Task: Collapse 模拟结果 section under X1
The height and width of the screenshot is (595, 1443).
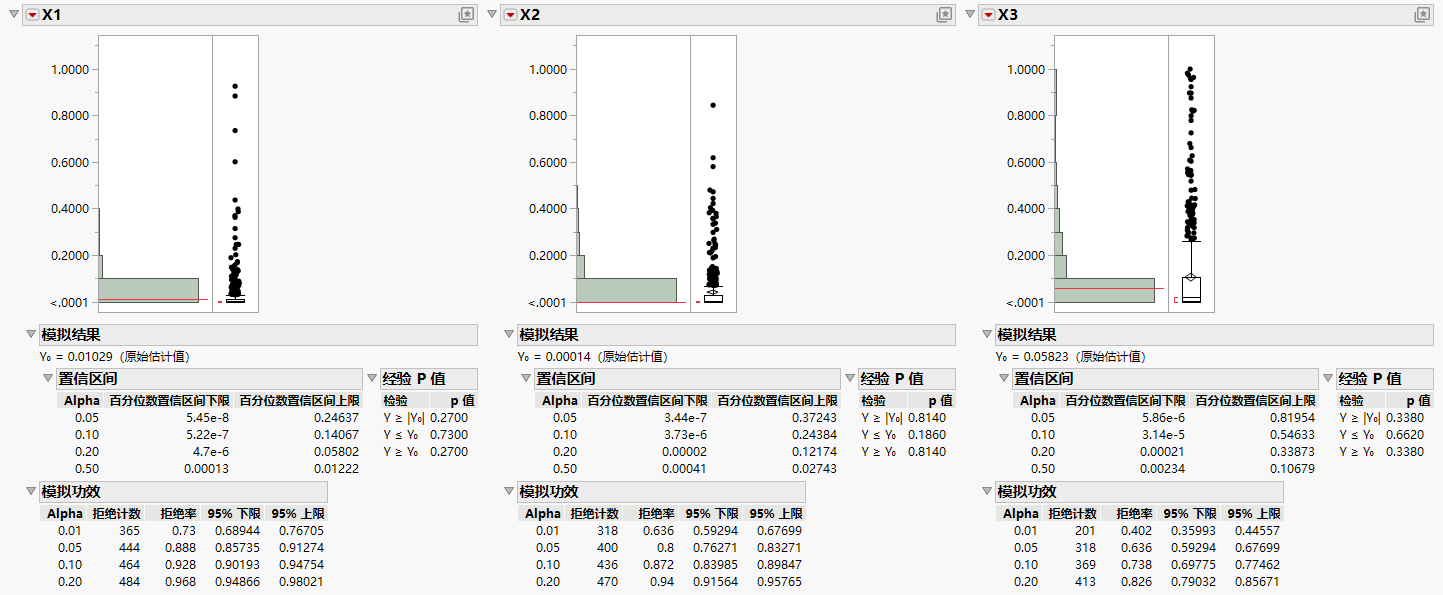Action: (x=32, y=335)
